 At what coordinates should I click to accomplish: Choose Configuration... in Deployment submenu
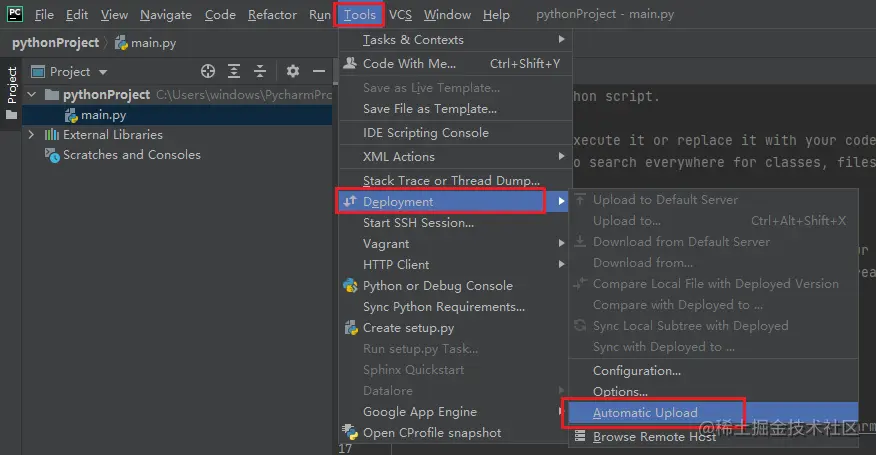[713, 371]
